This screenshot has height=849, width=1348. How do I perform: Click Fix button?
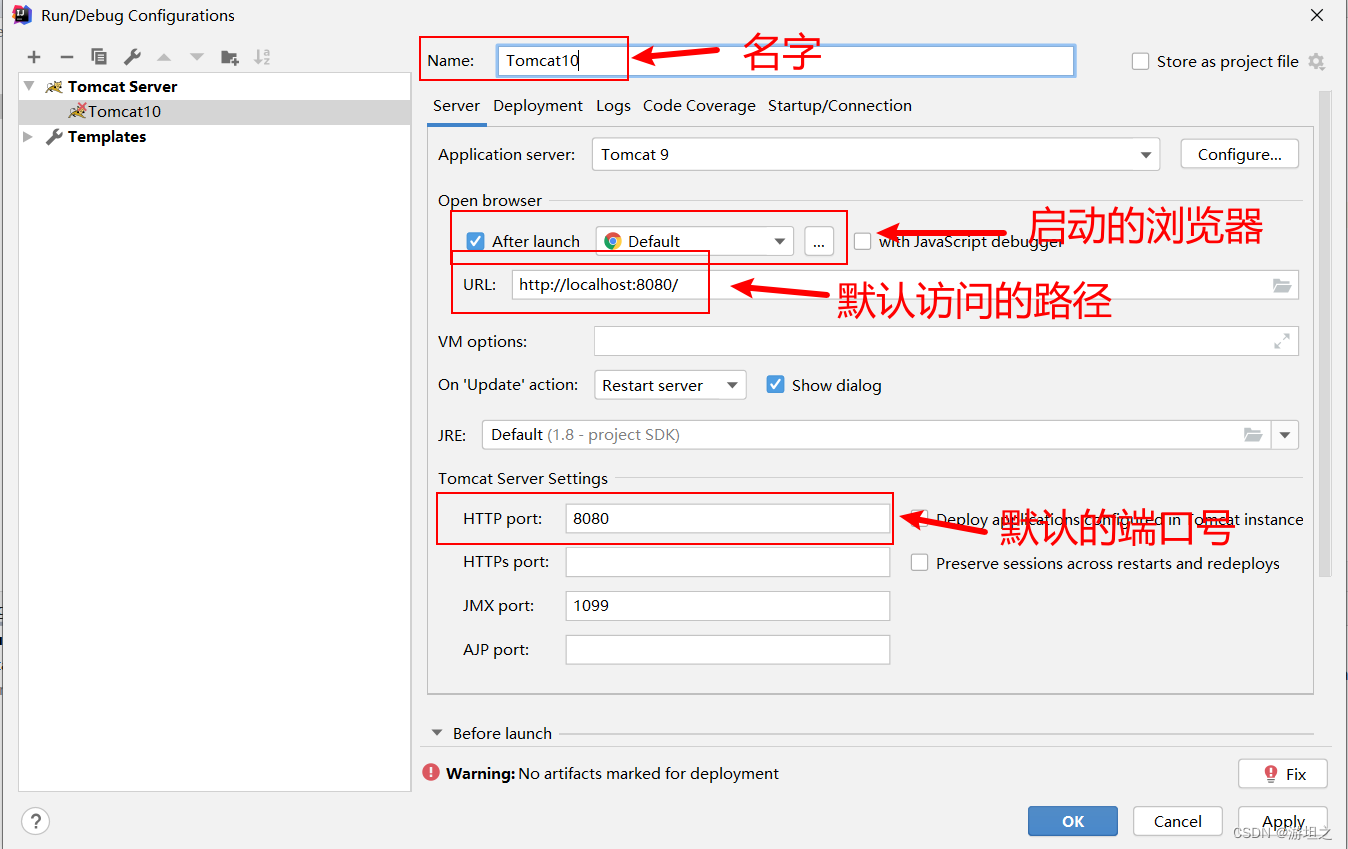click(1283, 774)
